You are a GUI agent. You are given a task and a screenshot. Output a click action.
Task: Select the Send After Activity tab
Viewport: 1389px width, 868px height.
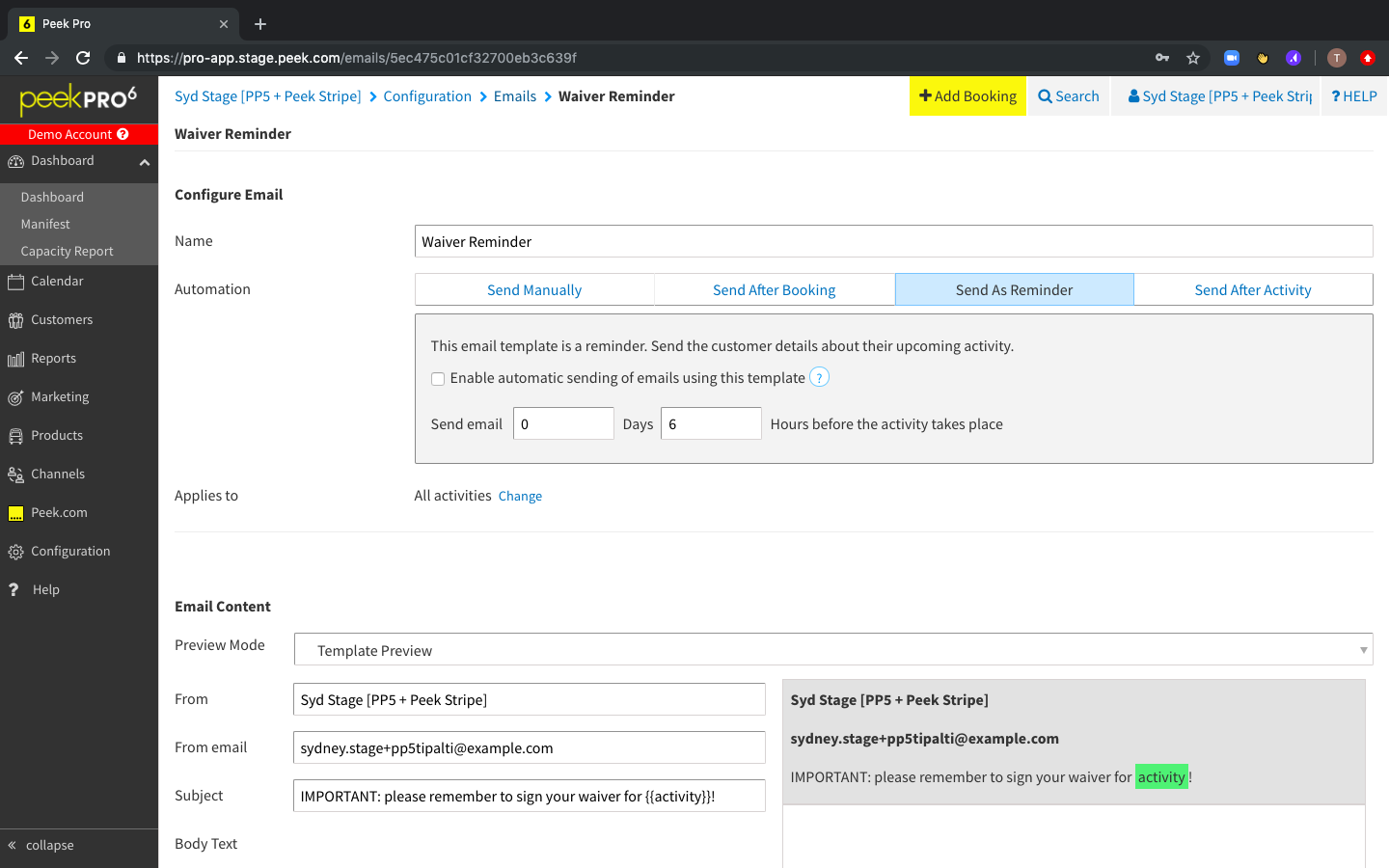click(x=1253, y=289)
